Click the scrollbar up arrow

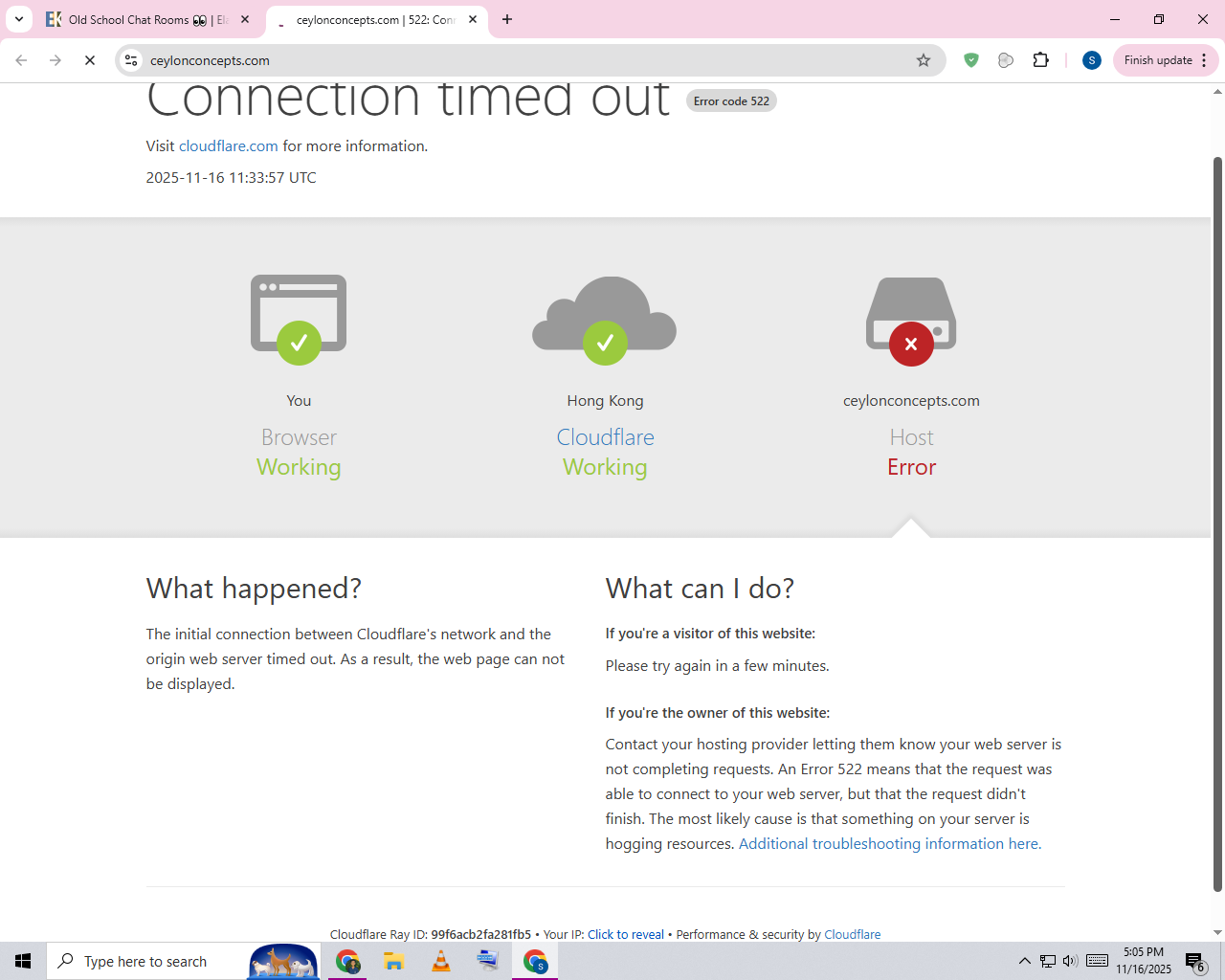pyautogui.click(x=1217, y=92)
